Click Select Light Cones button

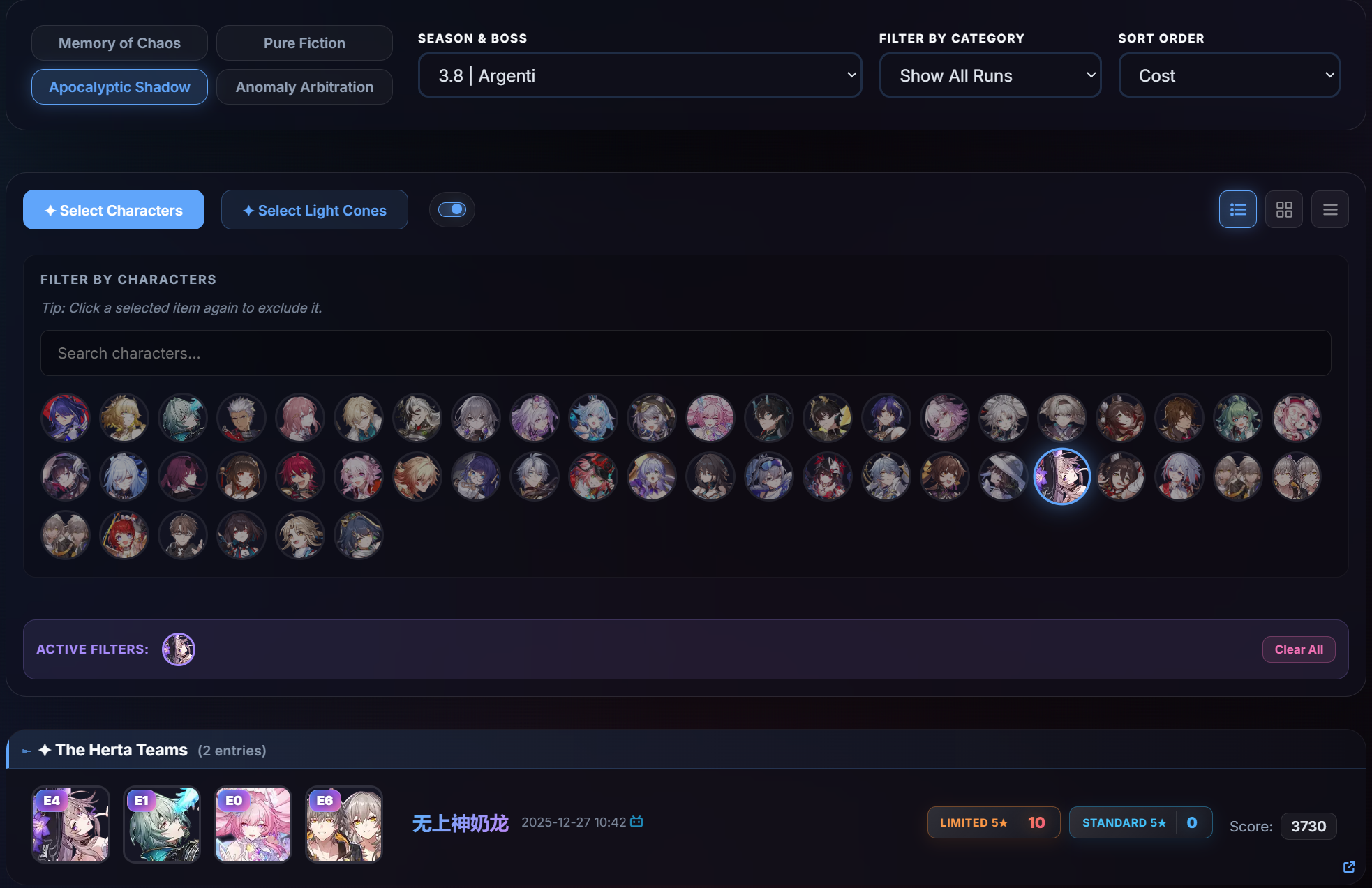(x=314, y=210)
